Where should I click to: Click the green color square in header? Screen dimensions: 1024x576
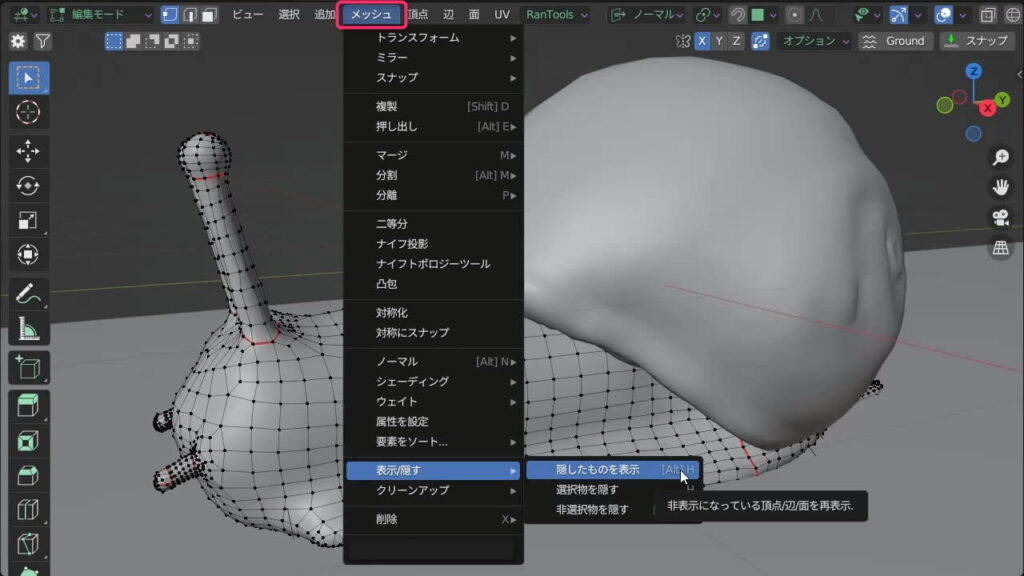[x=758, y=14]
